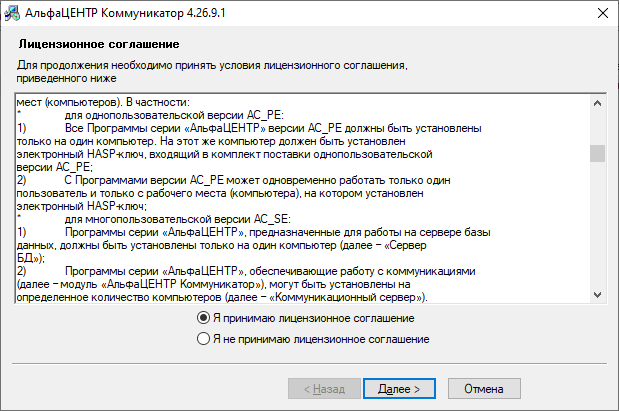Click the "Лицензионное соглашение" bold heading

(98, 45)
